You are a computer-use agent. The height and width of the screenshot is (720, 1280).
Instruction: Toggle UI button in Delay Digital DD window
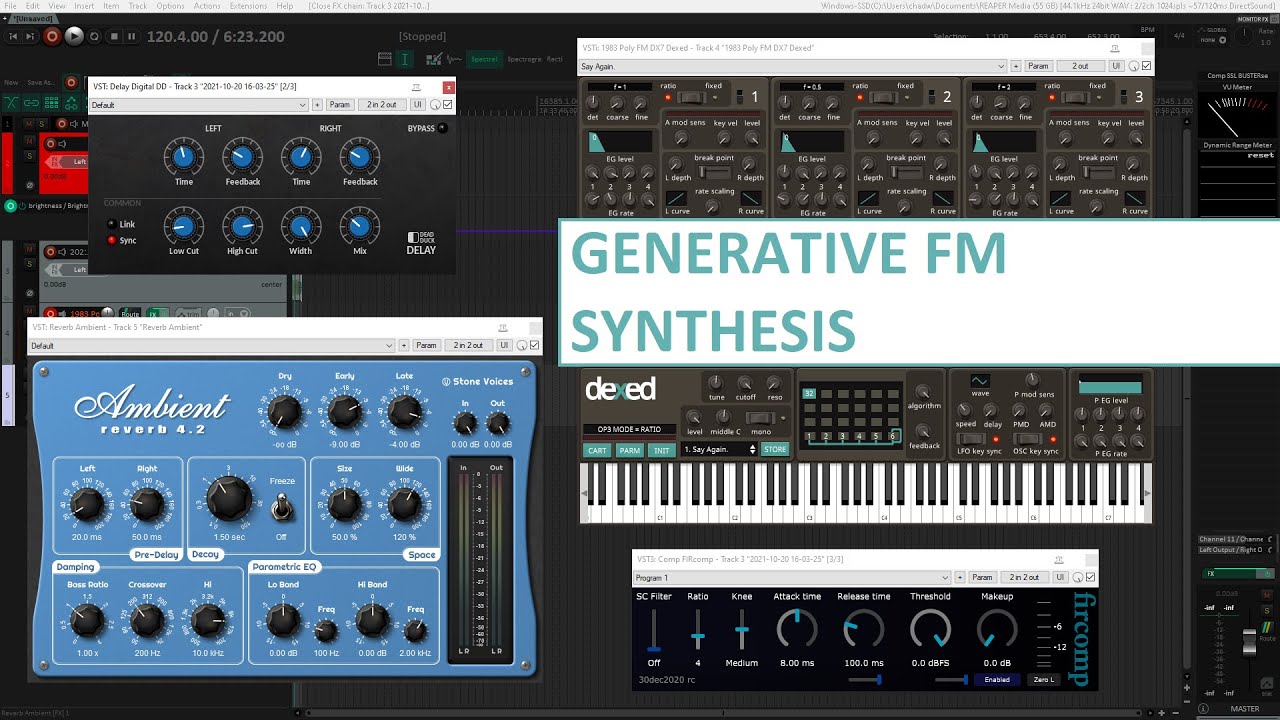(418, 105)
